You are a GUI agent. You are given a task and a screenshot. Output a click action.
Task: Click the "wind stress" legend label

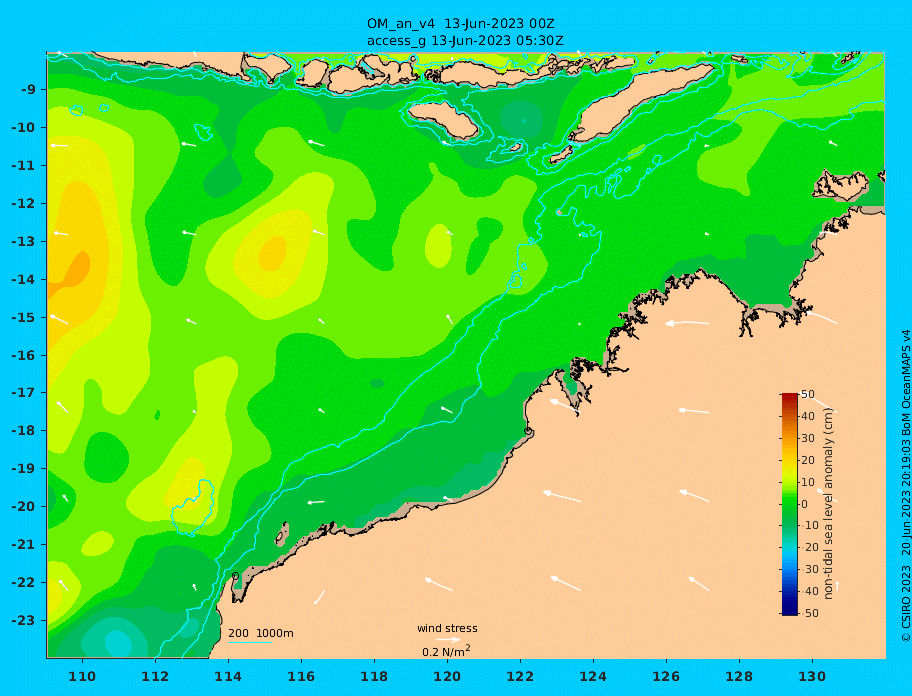(447, 629)
